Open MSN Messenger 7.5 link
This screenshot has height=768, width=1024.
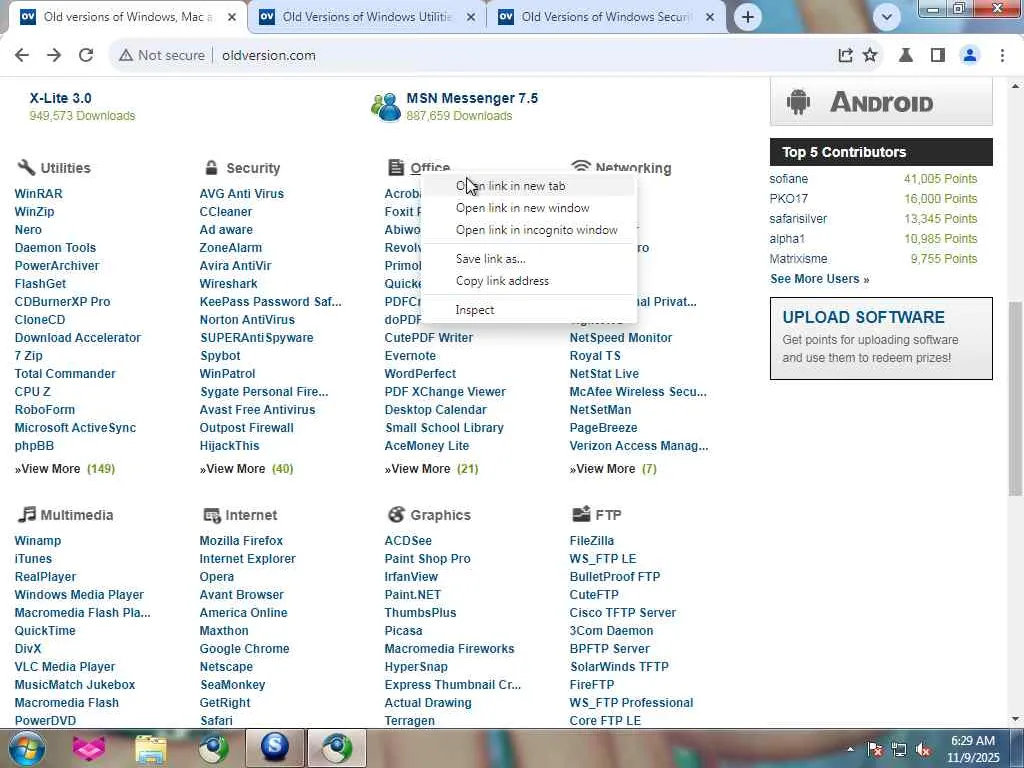(472, 98)
